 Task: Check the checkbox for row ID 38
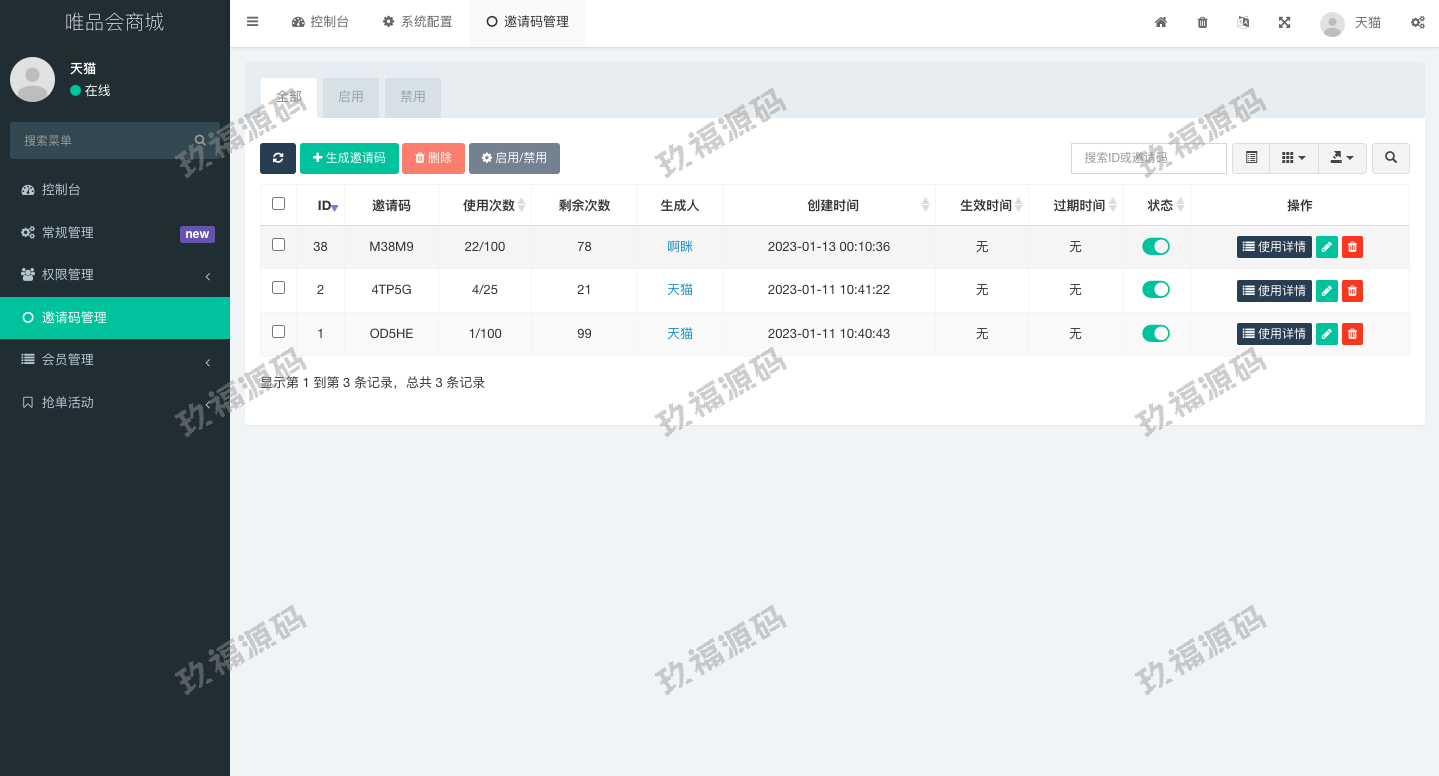pyautogui.click(x=279, y=245)
